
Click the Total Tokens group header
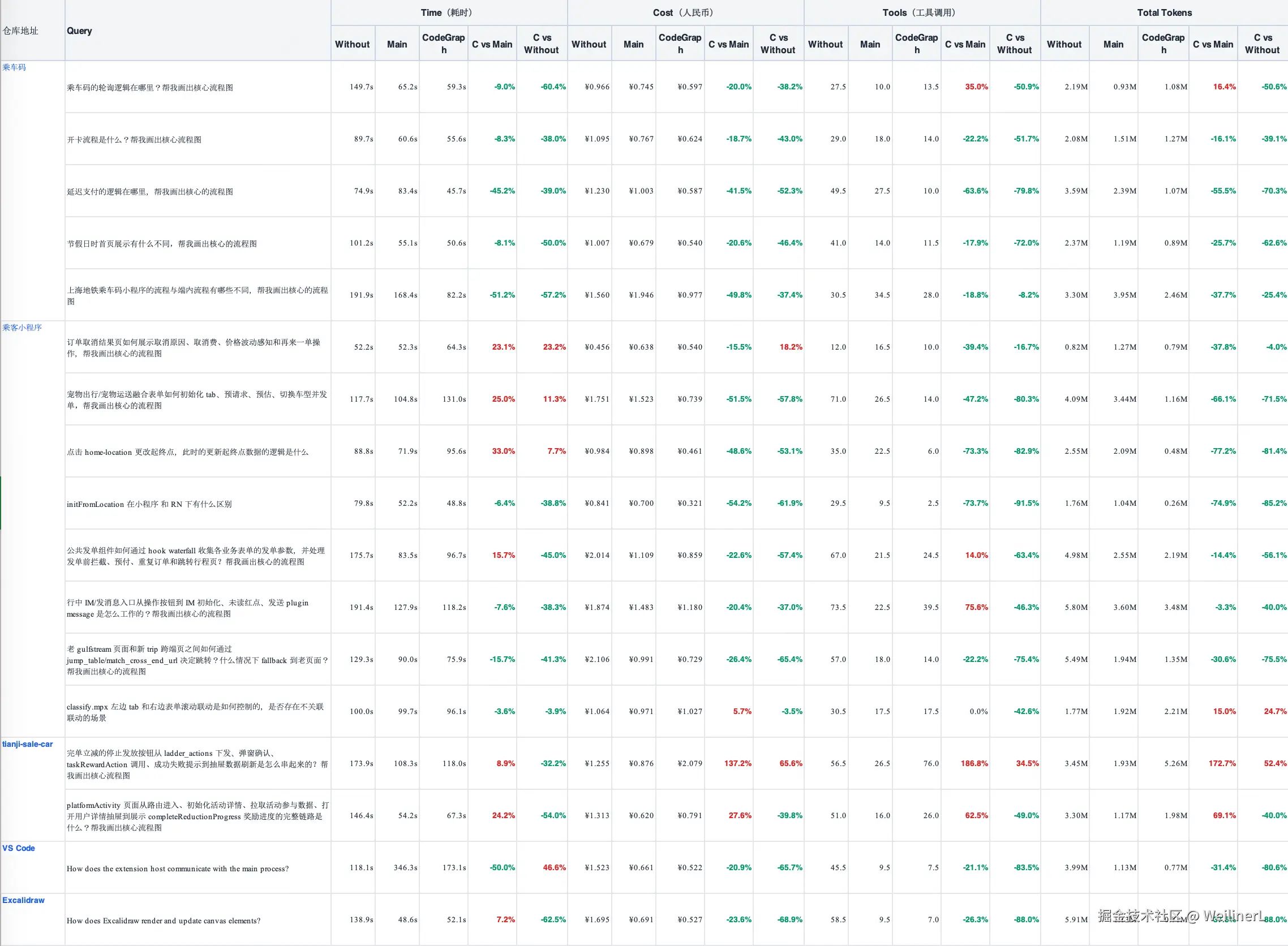[1164, 12]
